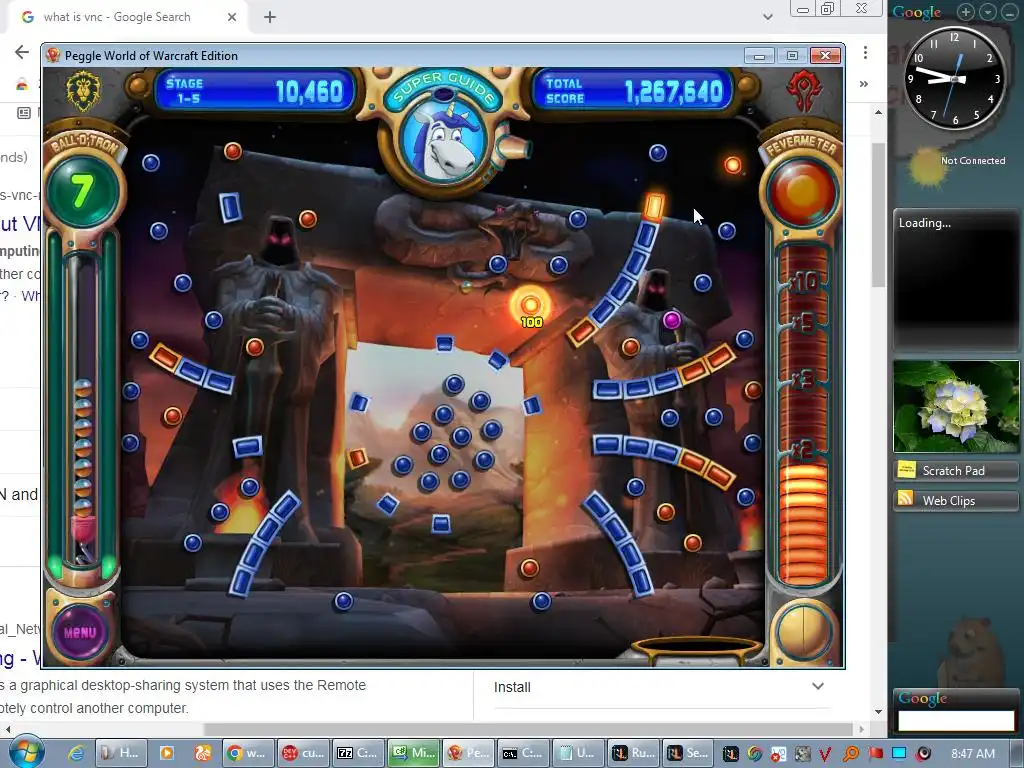1024x768 pixels.
Task: Click the red Horde emblem
Action: 803,90
